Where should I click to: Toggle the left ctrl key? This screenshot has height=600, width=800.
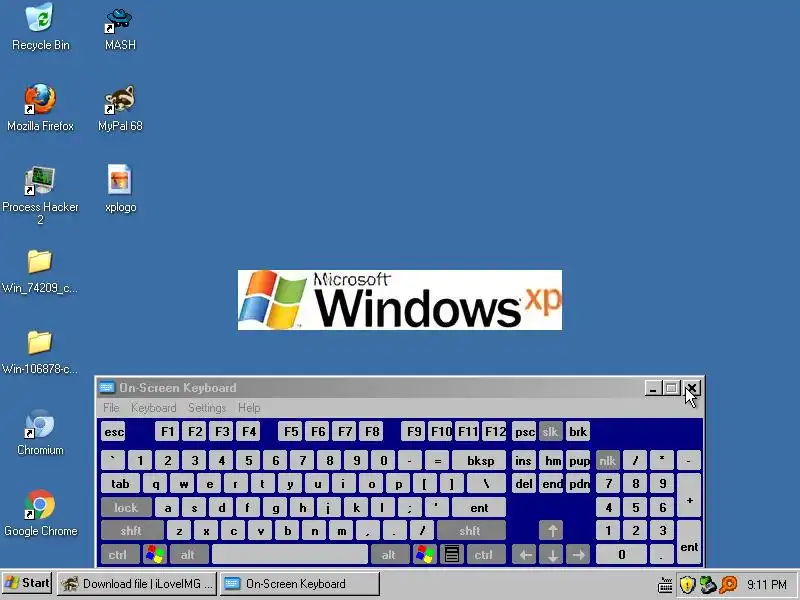coord(118,554)
